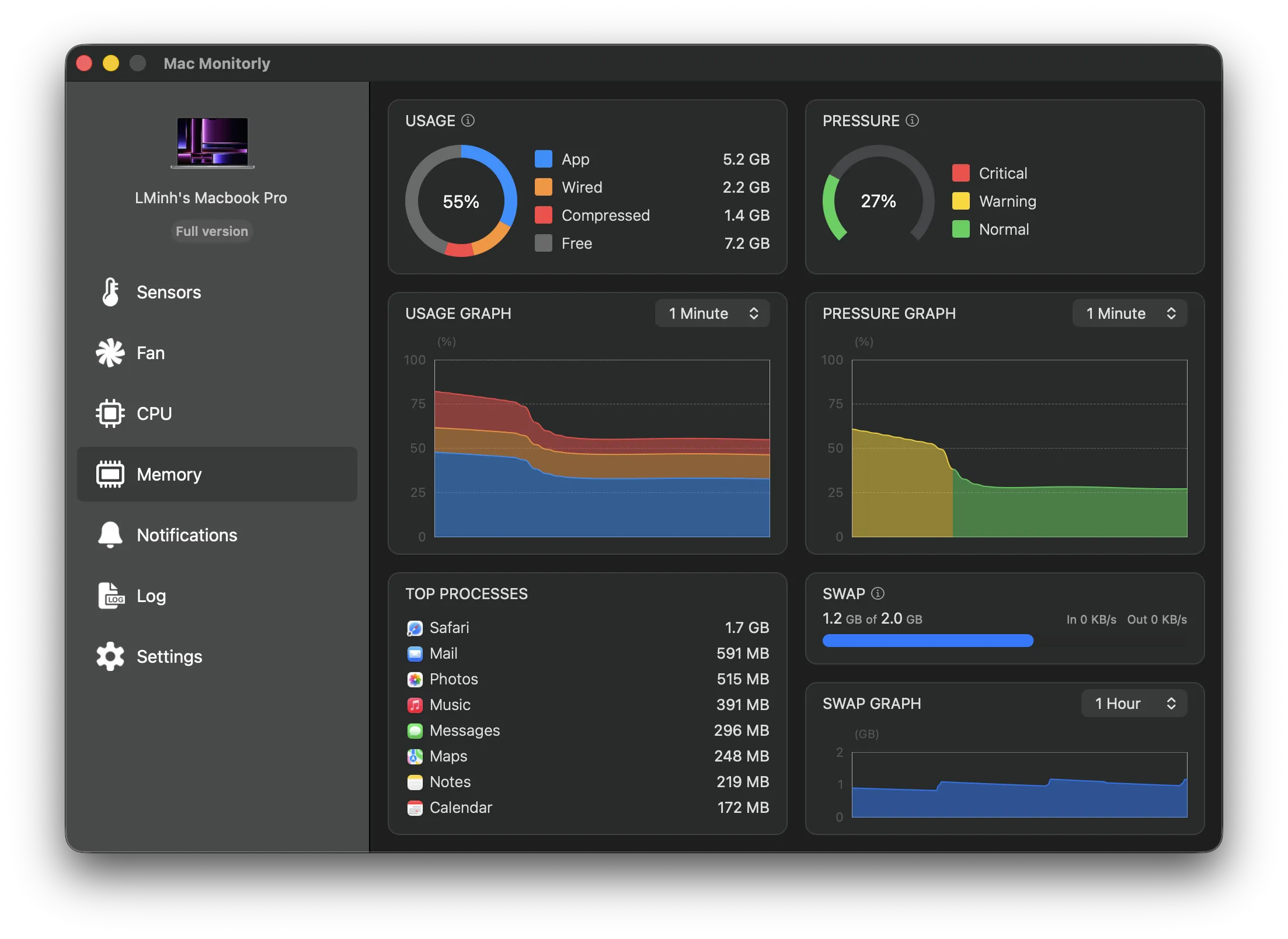Click the gray Free color swatch
The image size is (1288, 939).
click(x=544, y=243)
